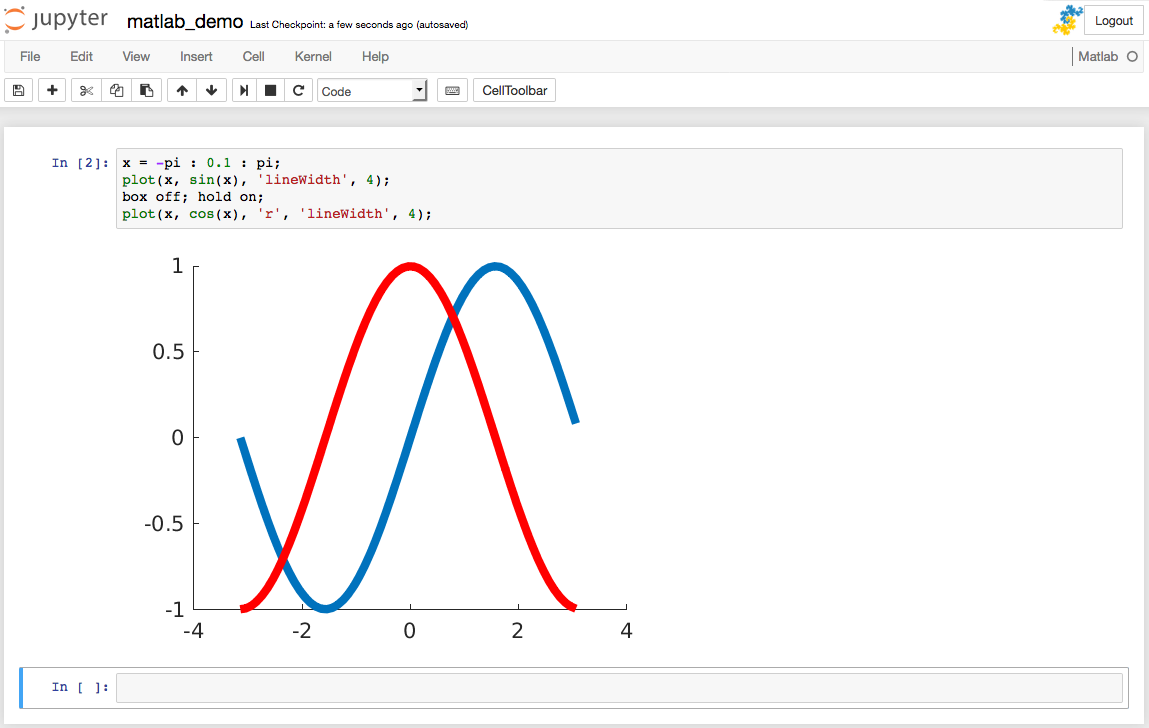Open the Kernel menu
Image resolution: width=1149 pixels, height=728 pixels.
[313, 57]
